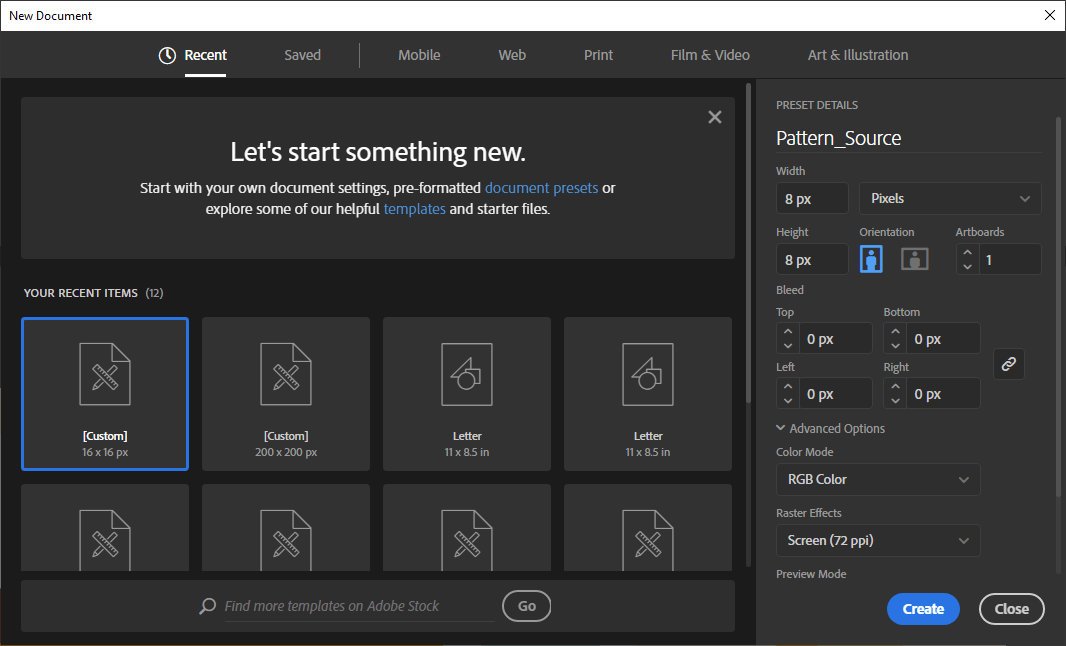
Task: Click the Recent clock icon
Action: point(167,56)
